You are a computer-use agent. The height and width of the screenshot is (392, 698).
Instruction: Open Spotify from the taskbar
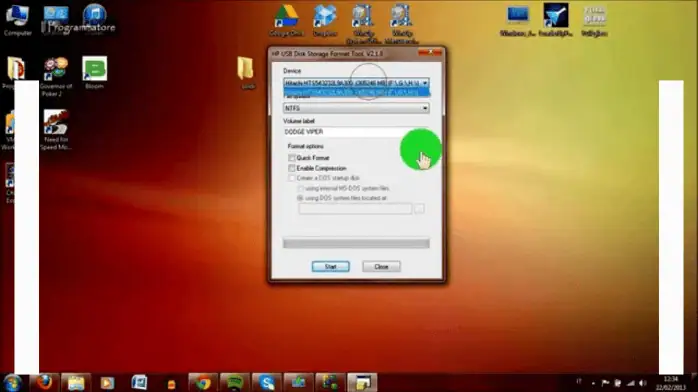[235, 382]
